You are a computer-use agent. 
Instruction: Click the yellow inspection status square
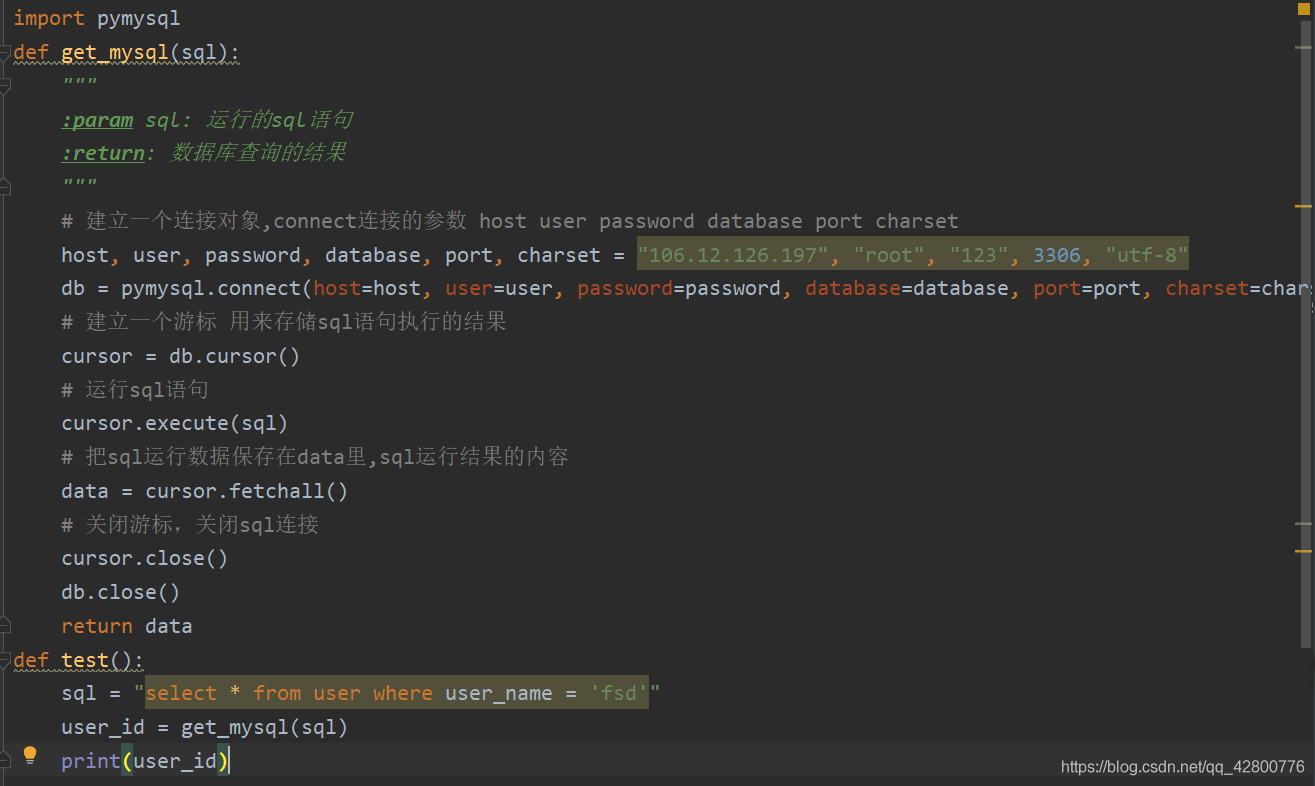[1303, 9]
